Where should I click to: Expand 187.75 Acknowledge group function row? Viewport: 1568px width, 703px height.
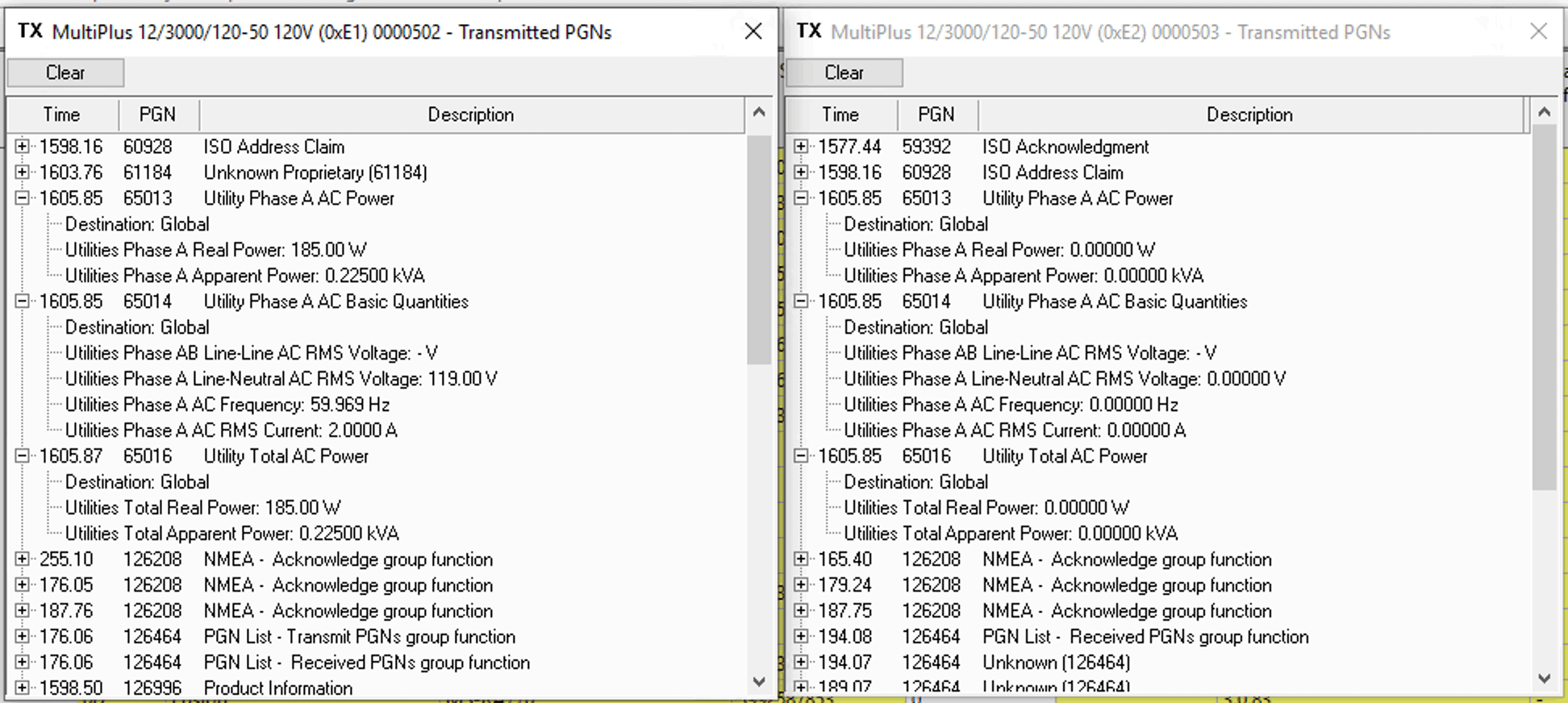[x=801, y=611]
